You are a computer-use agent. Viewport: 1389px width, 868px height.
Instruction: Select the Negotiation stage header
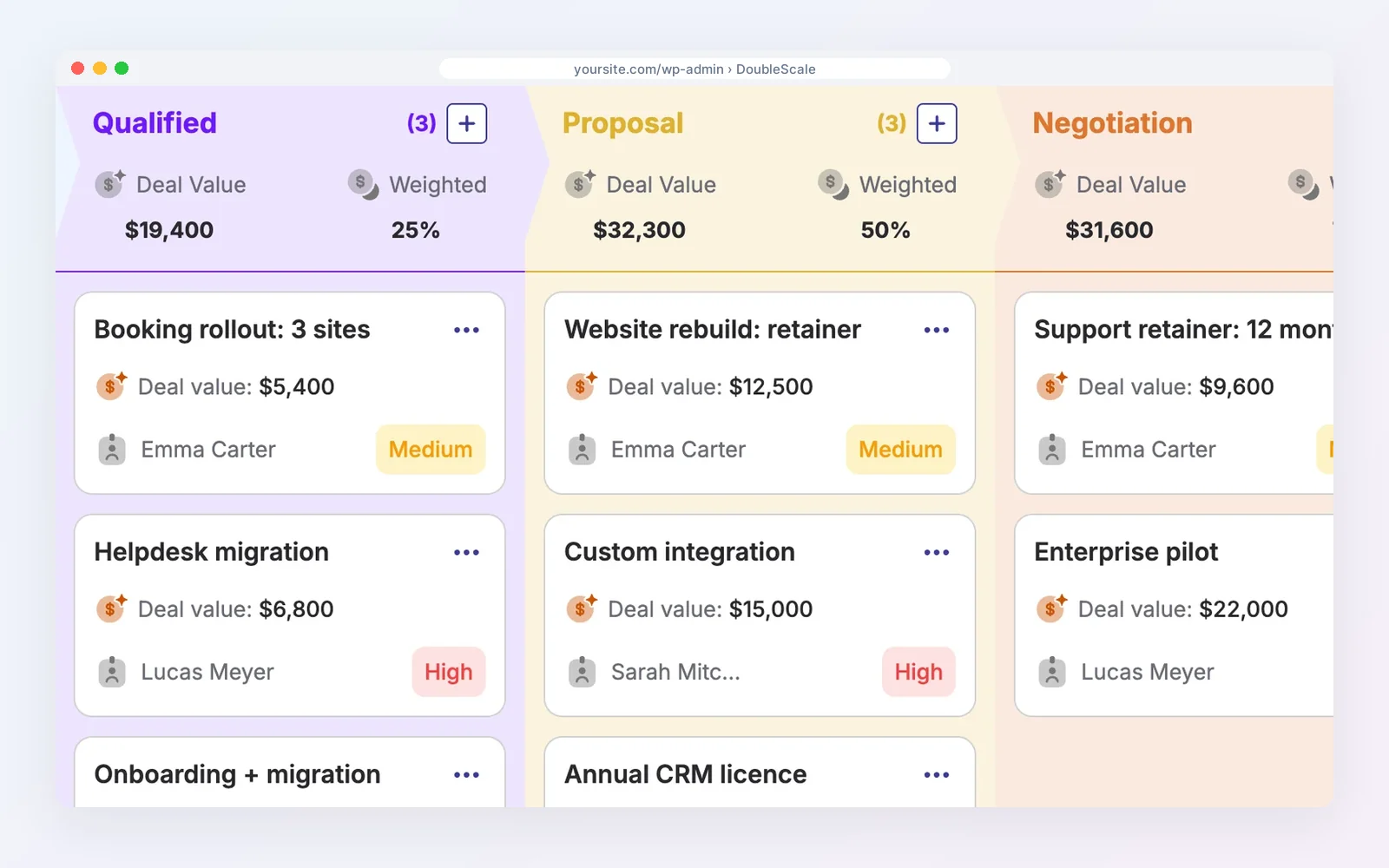pyautogui.click(x=1113, y=123)
